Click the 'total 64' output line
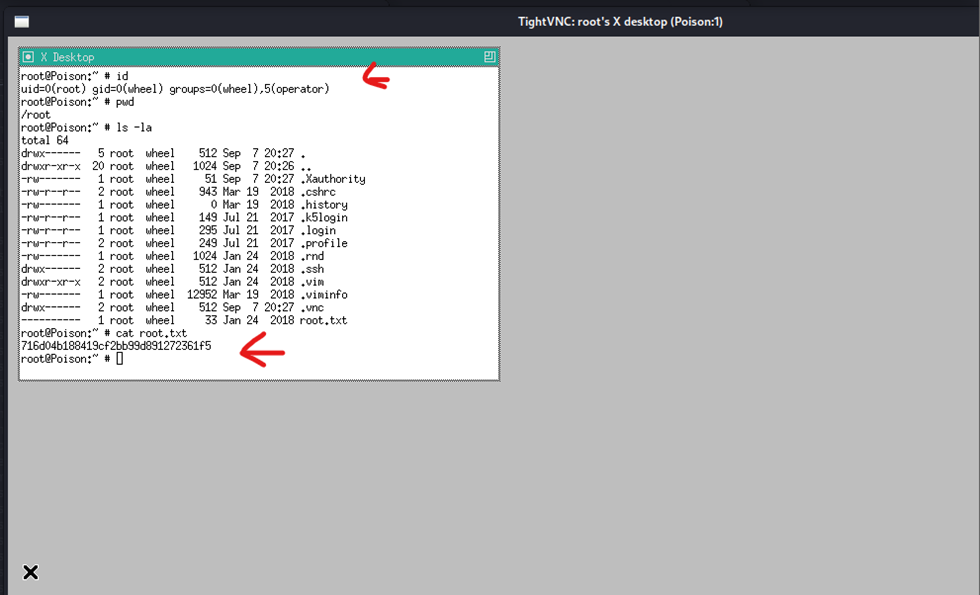 45,141
